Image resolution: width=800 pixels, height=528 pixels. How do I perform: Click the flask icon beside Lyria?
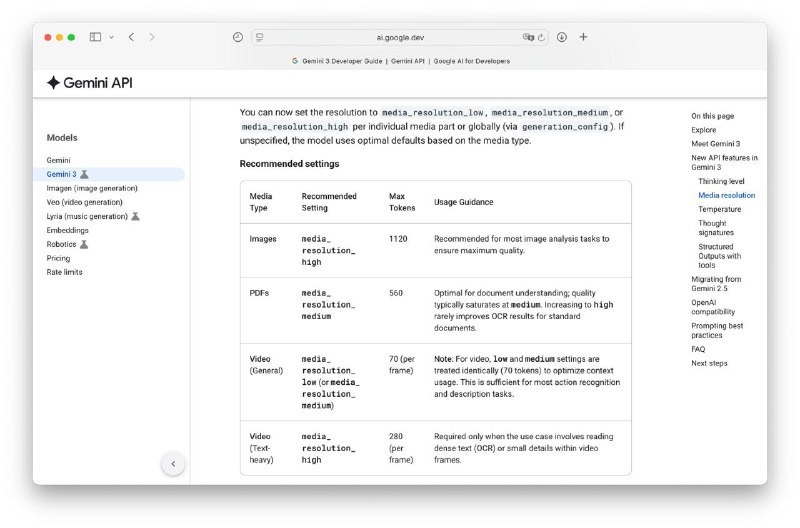tap(135, 216)
